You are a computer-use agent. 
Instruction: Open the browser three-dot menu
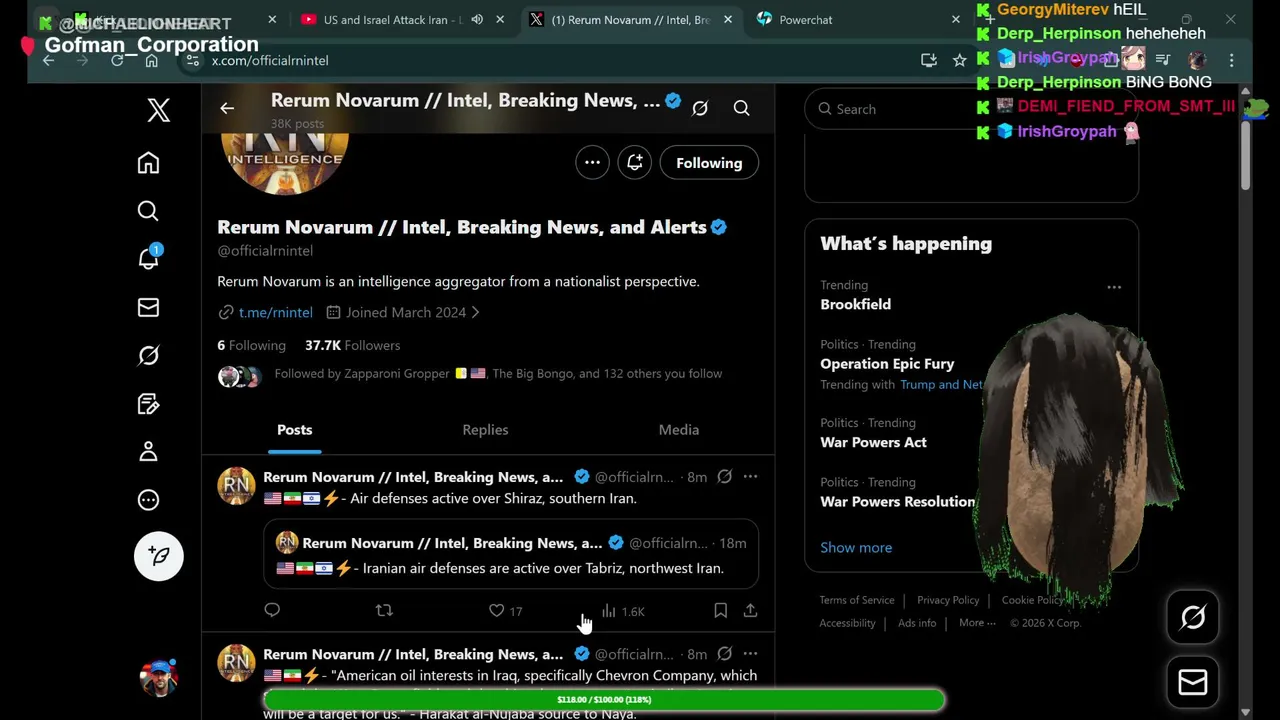(1231, 61)
